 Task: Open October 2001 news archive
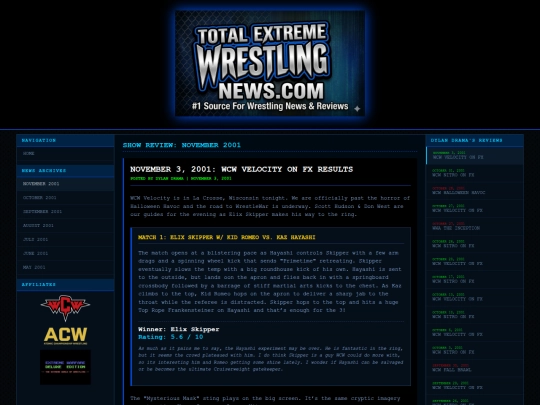[x=65, y=198]
